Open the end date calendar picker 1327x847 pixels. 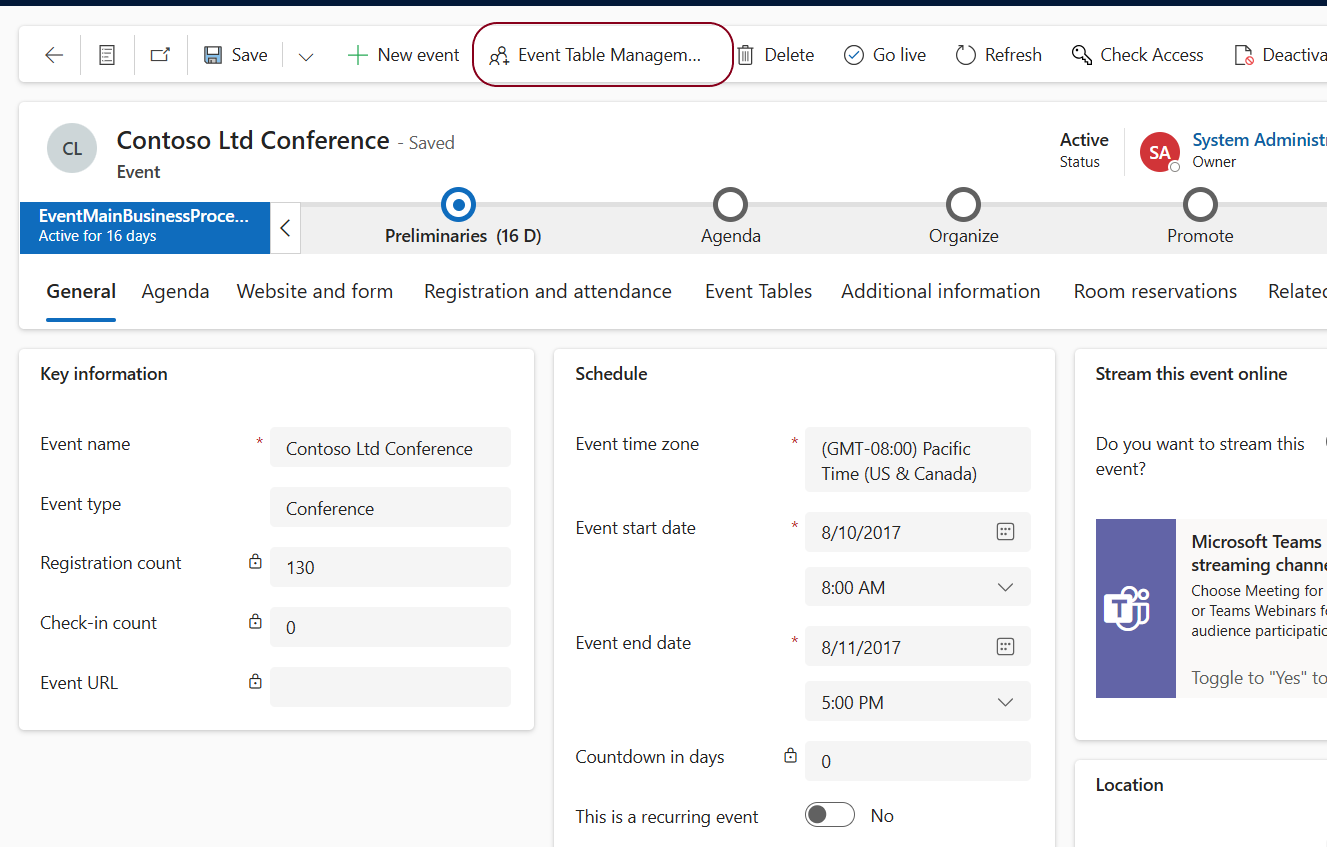[x=1006, y=647]
